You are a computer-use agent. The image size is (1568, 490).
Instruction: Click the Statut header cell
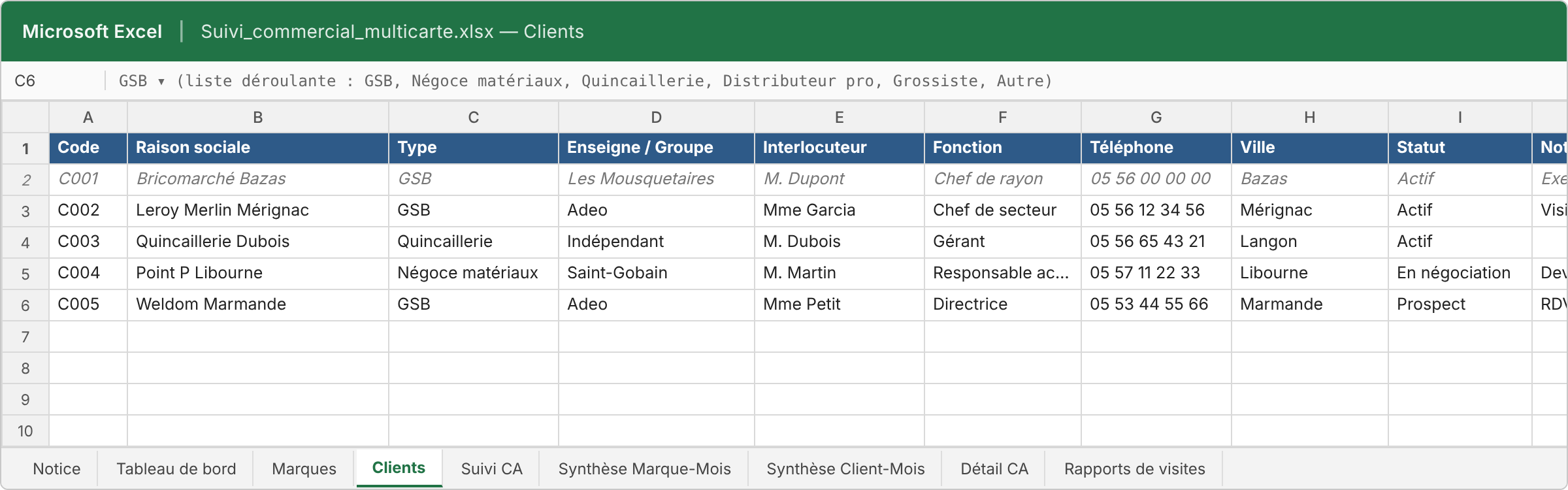(1460, 148)
